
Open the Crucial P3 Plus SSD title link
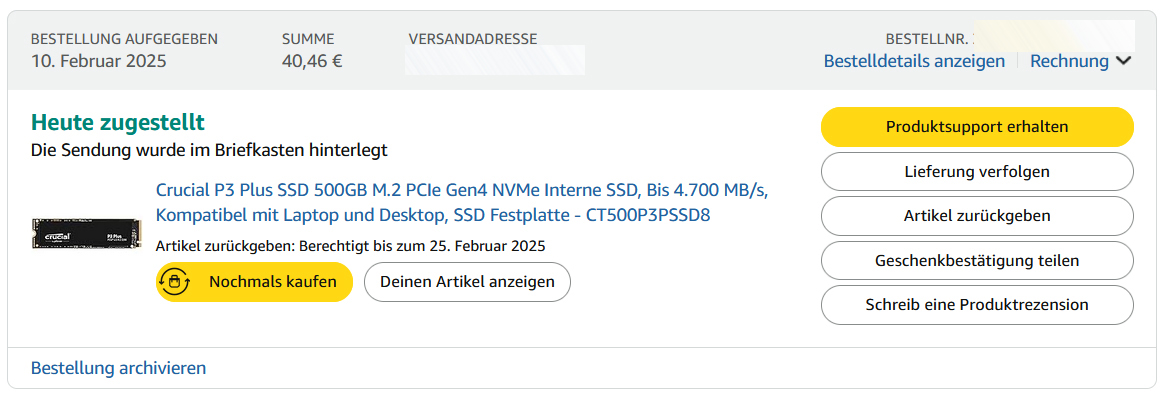tap(462, 202)
